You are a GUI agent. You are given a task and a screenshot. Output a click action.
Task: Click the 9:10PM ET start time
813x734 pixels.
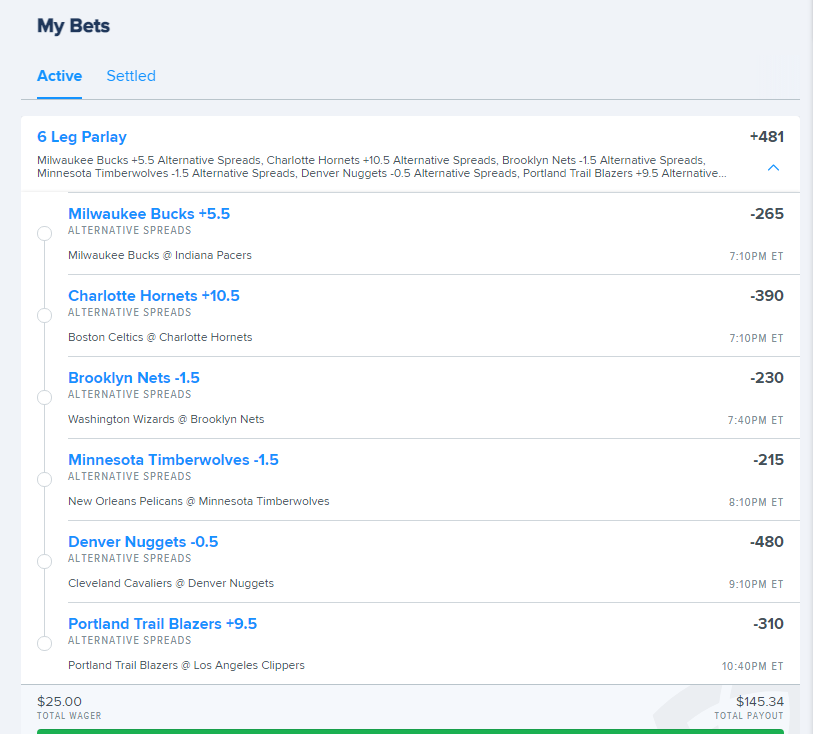tap(756, 584)
